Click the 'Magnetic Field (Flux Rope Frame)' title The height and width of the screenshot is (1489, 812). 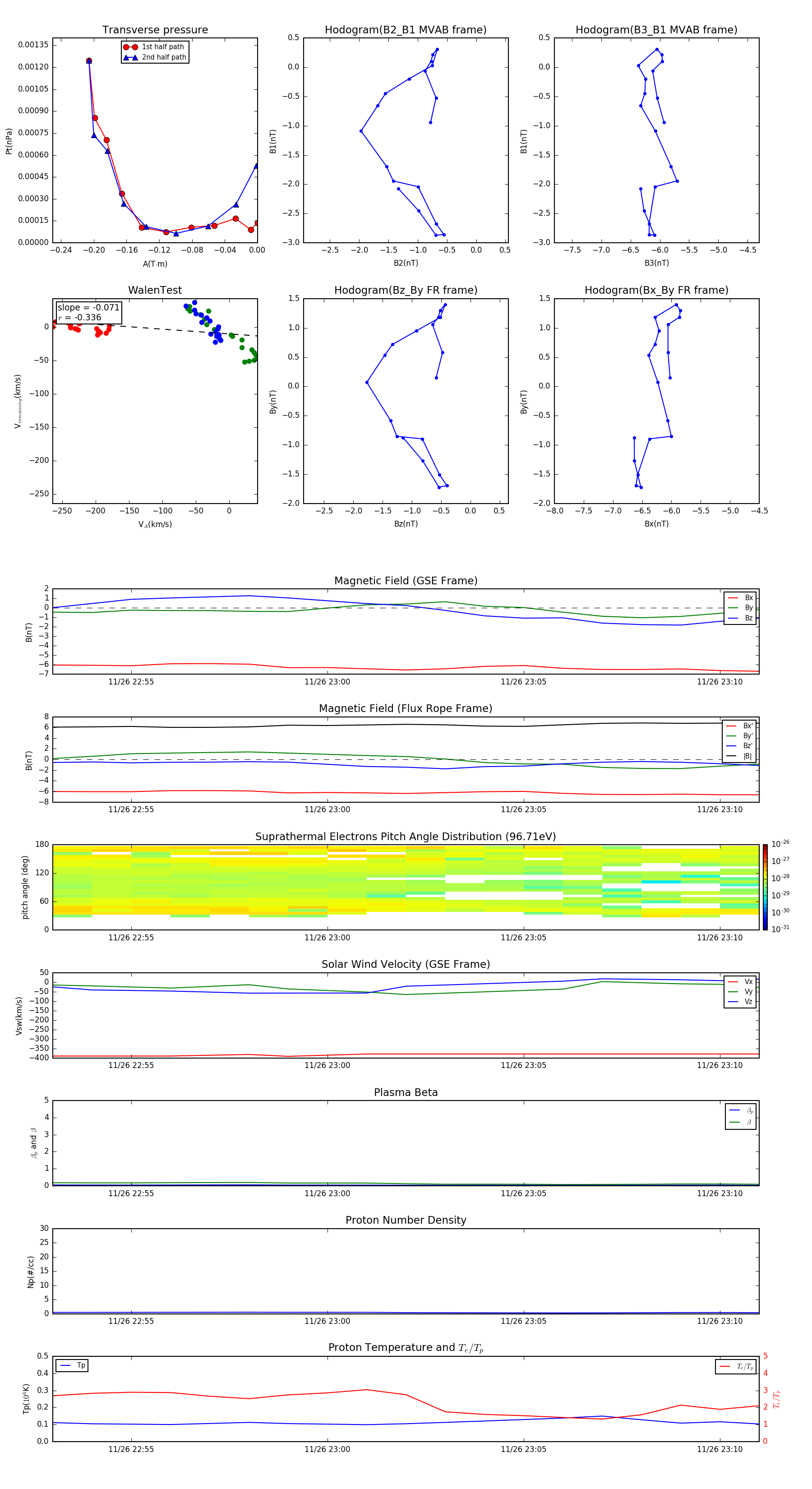click(x=406, y=709)
